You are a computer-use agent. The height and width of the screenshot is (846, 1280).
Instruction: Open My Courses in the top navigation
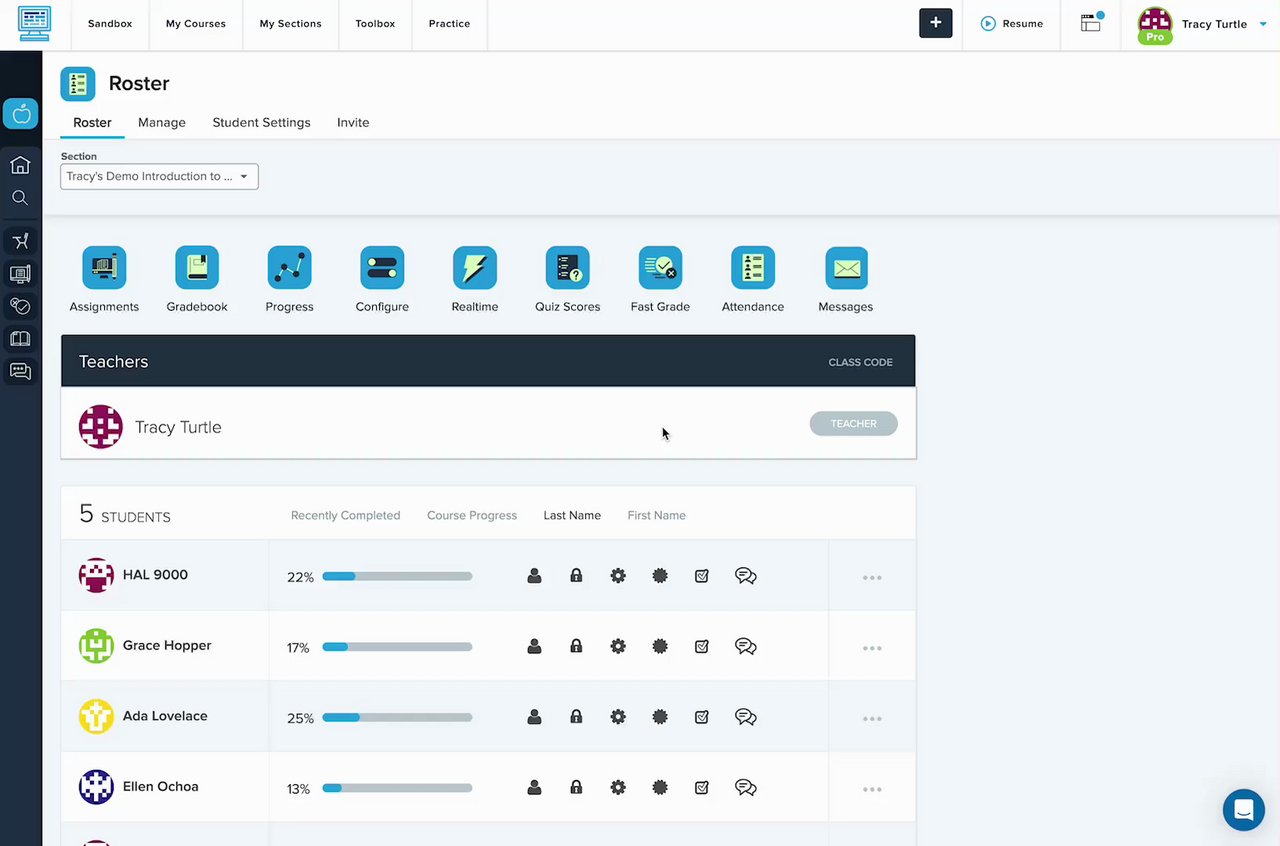coord(196,24)
